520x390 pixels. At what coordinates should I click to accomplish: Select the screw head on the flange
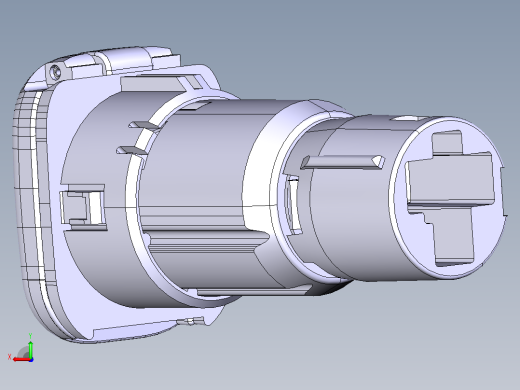[55, 72]
